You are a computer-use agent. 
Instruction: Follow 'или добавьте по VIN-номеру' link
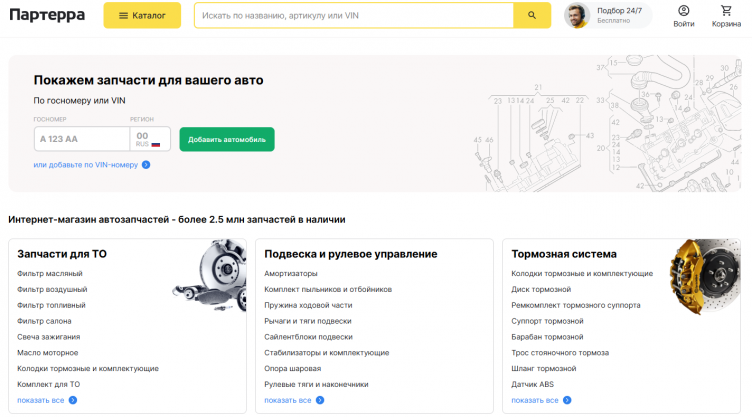[85, 165]
